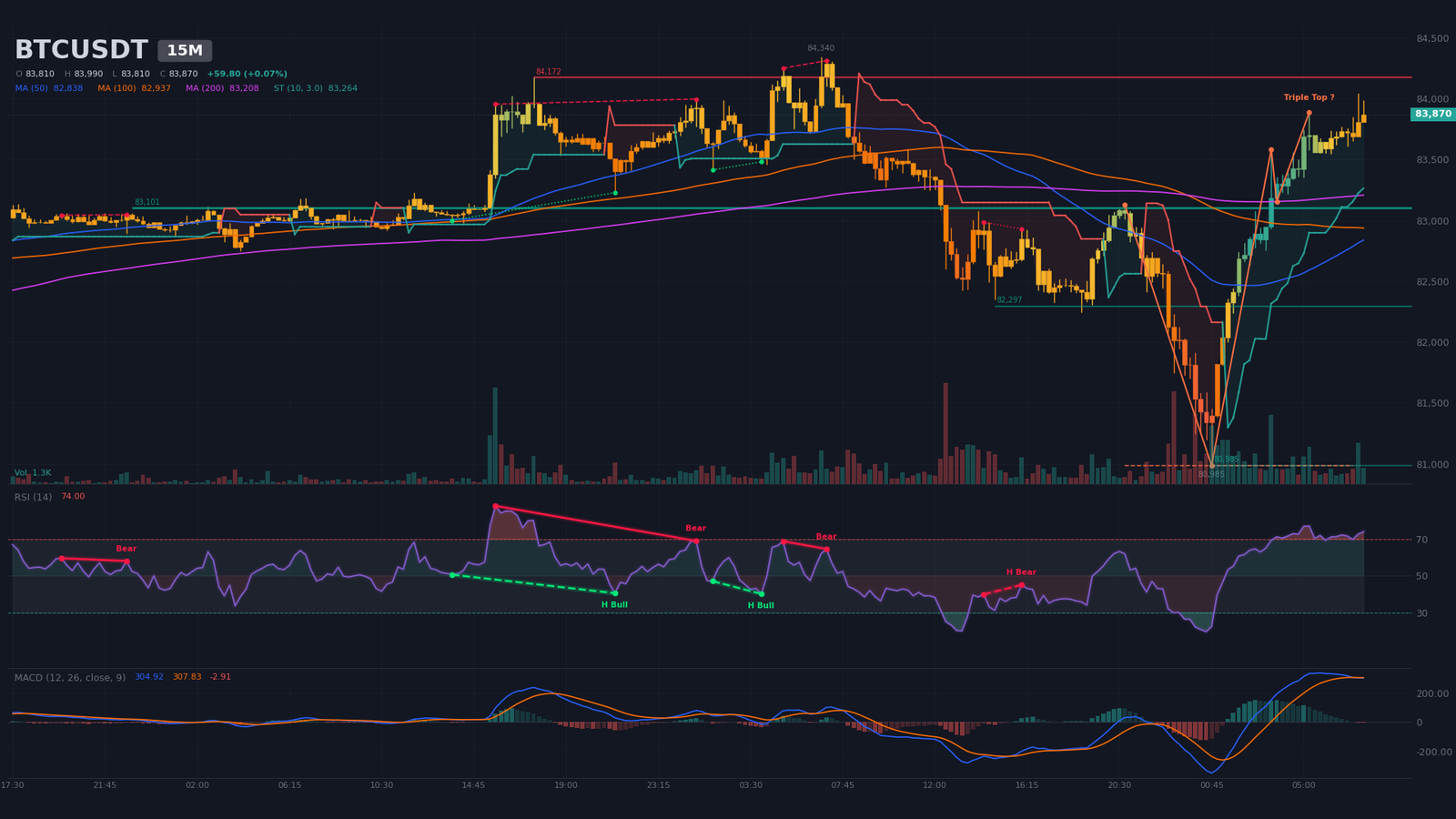Click the MACD 200.00 axis label

click(1432, 693)
